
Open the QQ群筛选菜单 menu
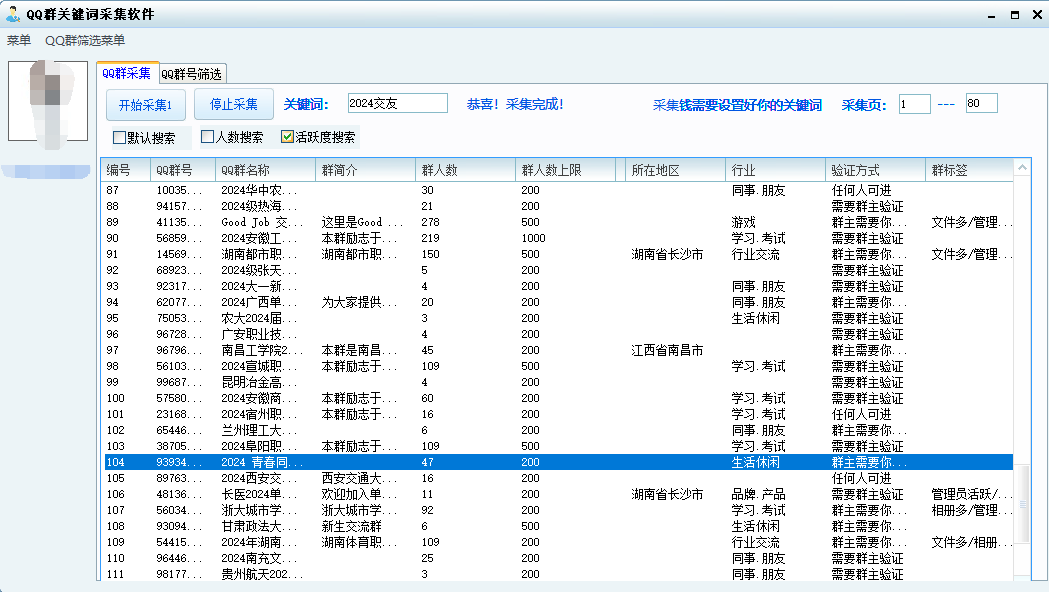[x=85, y=40]
